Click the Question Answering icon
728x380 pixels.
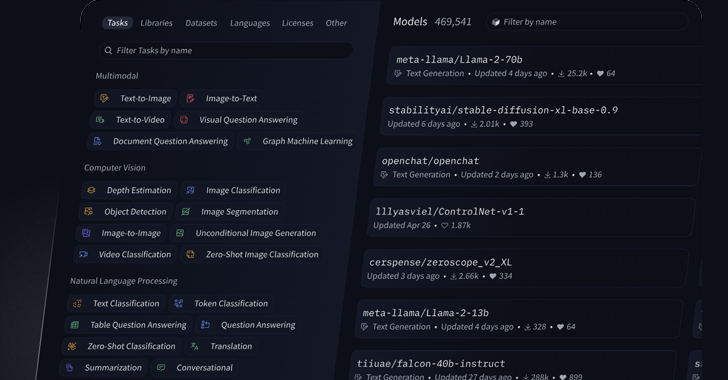(x=205, y=325)
